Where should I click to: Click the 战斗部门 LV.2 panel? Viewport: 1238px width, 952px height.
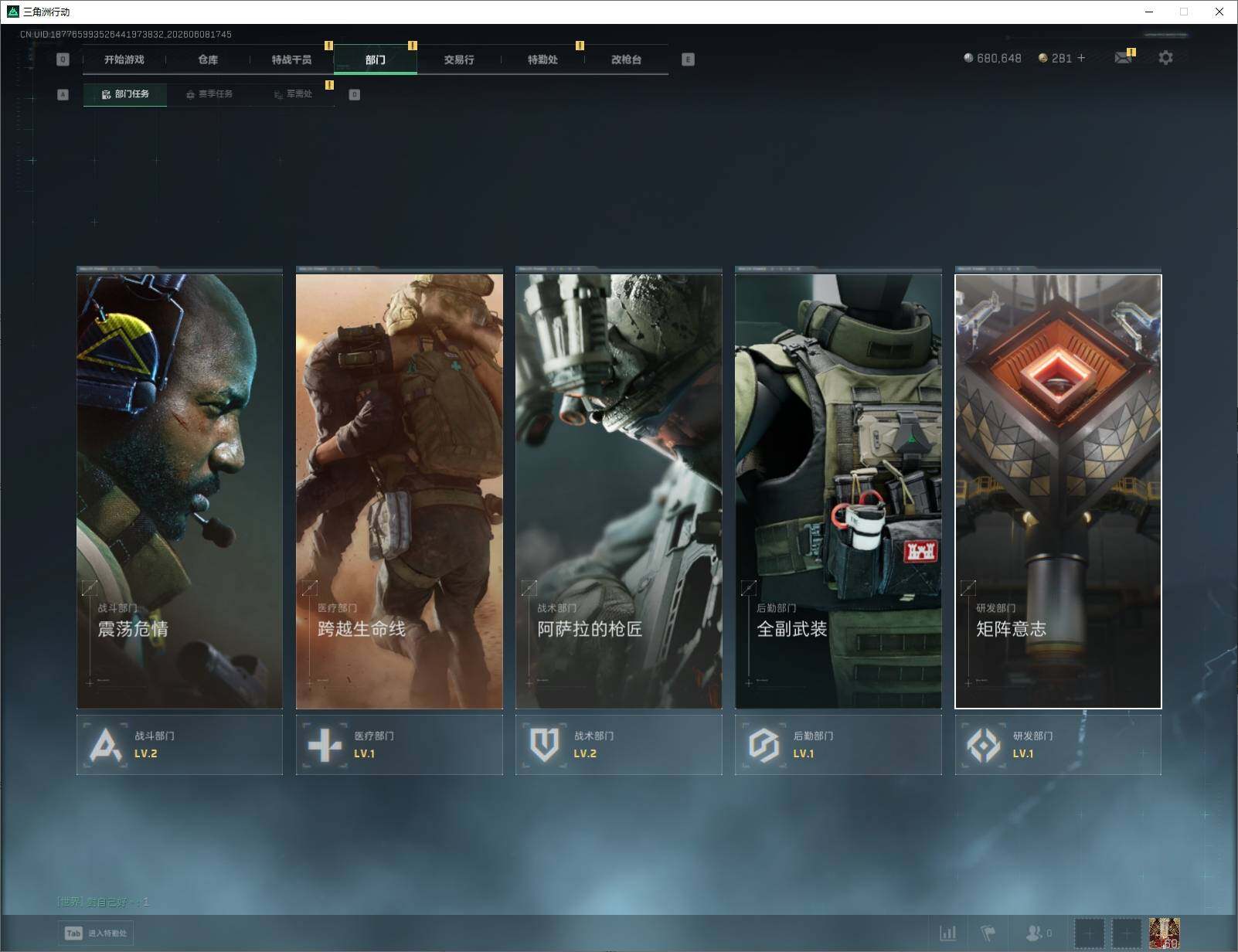pos(179,745)
